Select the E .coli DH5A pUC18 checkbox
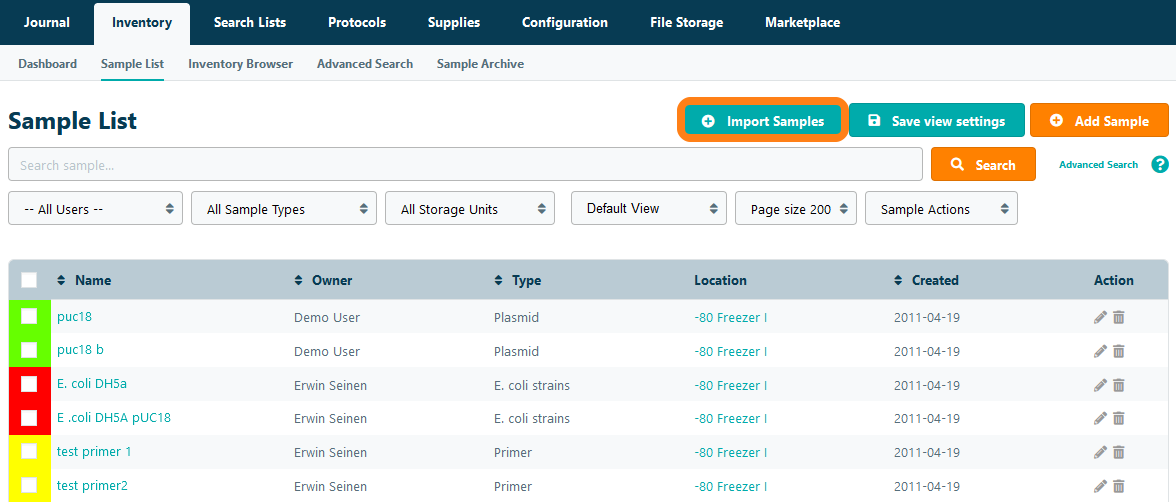This screenshot has width=1176, height=502. 29,418
